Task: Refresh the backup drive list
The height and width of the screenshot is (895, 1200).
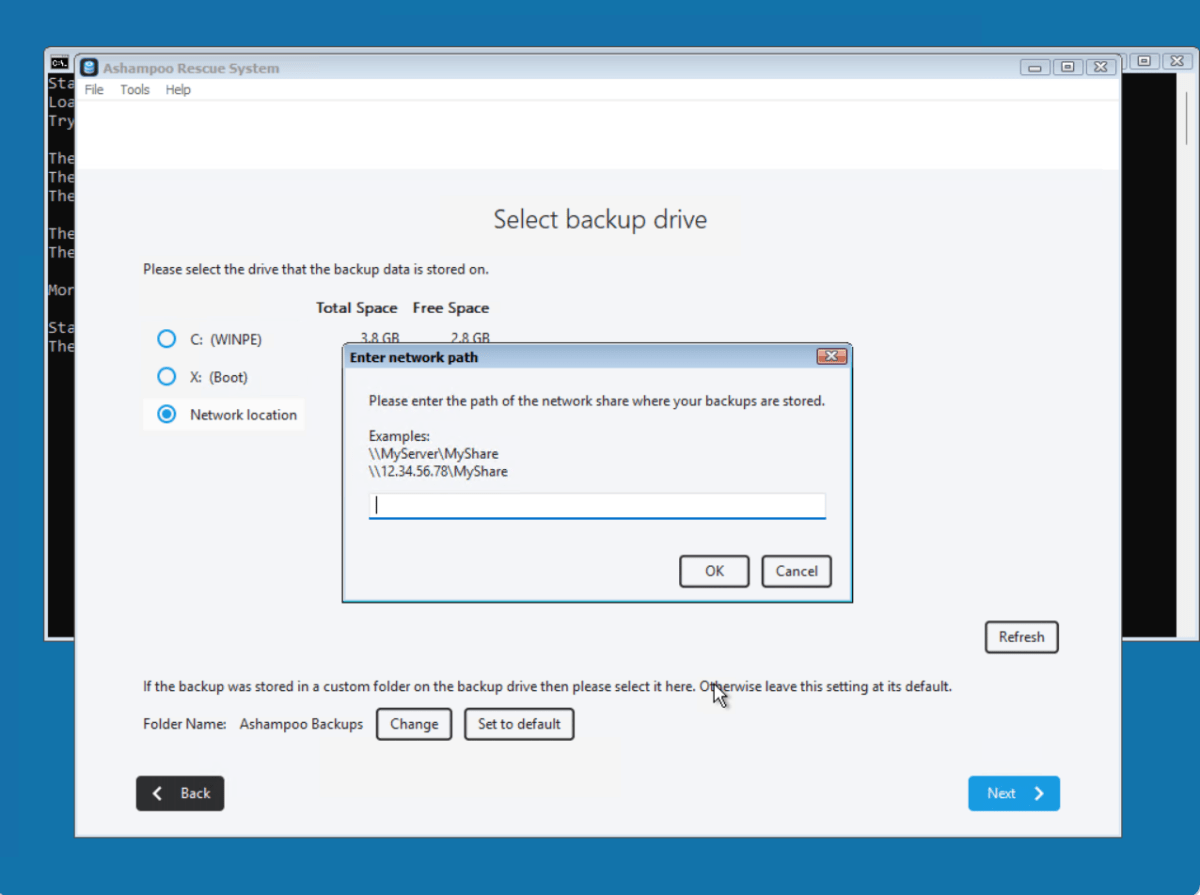Action: pos(1021,637)
